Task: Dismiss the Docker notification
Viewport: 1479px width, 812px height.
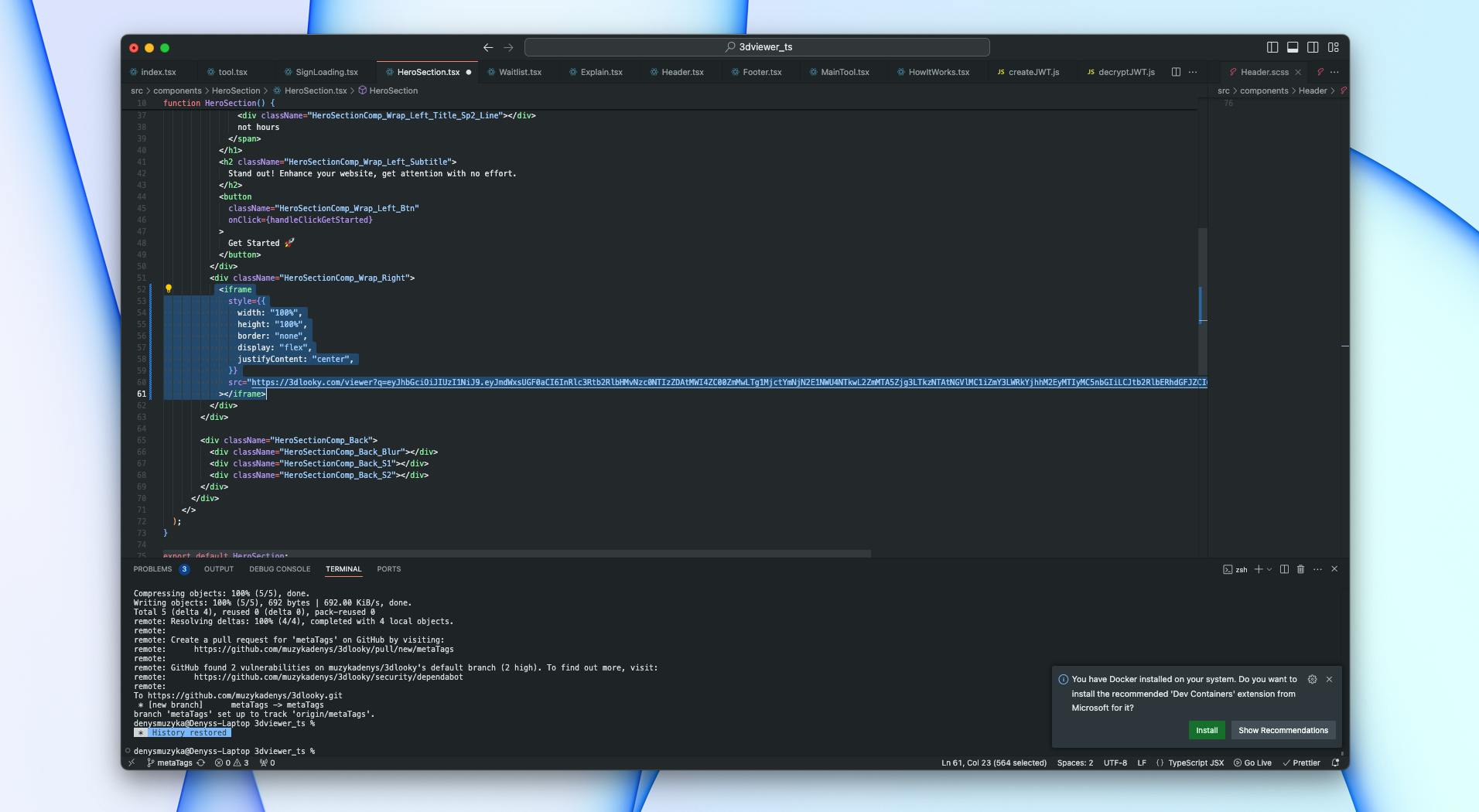Action: (1329, 679)
